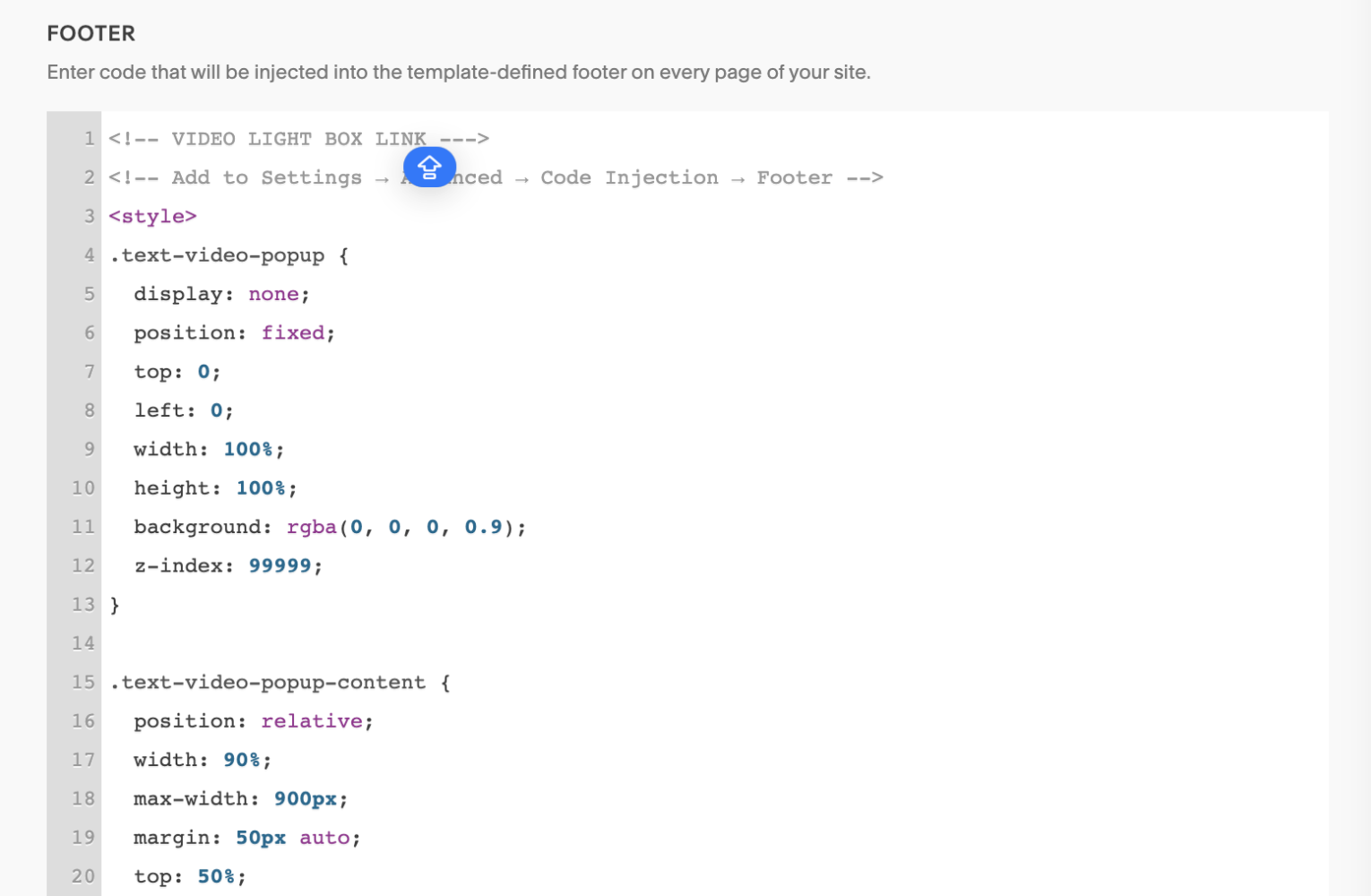This screenshot has height=896, width=1371.
Task: Click the position: fixed; line
Action: point(234,332)
